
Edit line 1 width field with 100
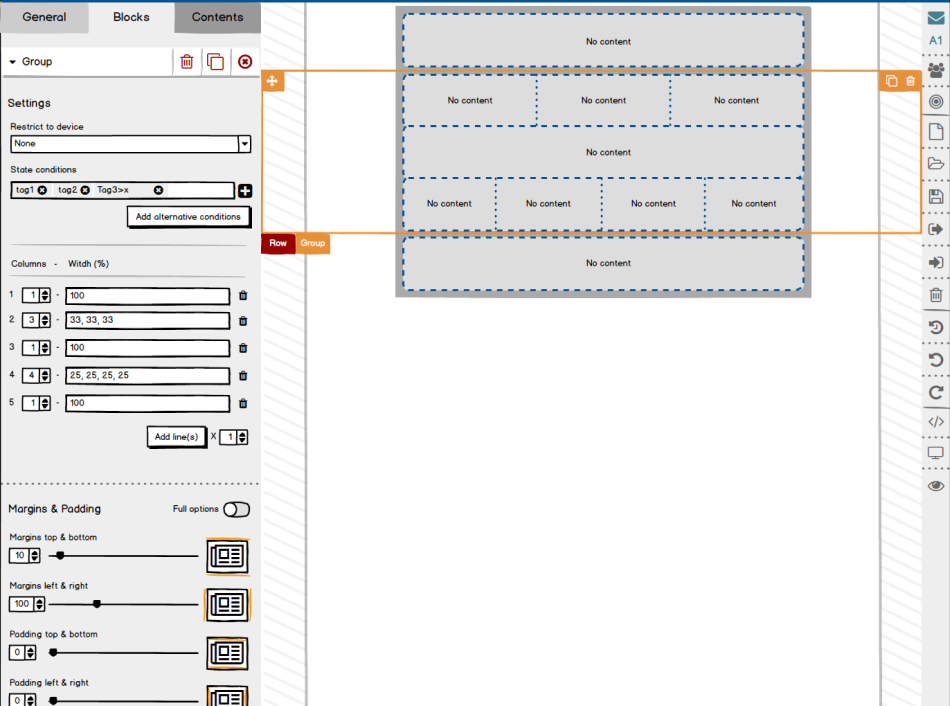(x=147, y=296)
